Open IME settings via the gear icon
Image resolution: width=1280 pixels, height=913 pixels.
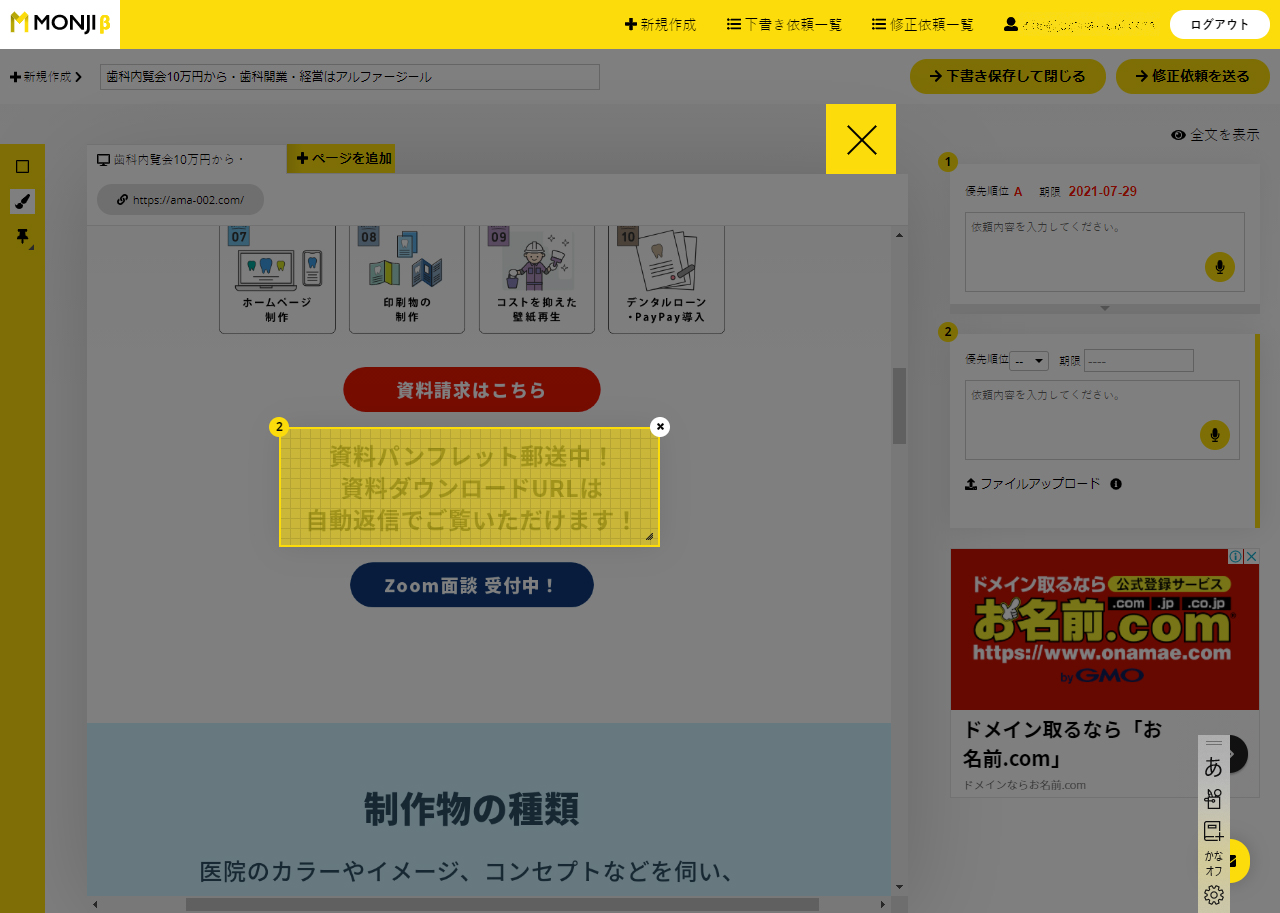(1213, 892)
